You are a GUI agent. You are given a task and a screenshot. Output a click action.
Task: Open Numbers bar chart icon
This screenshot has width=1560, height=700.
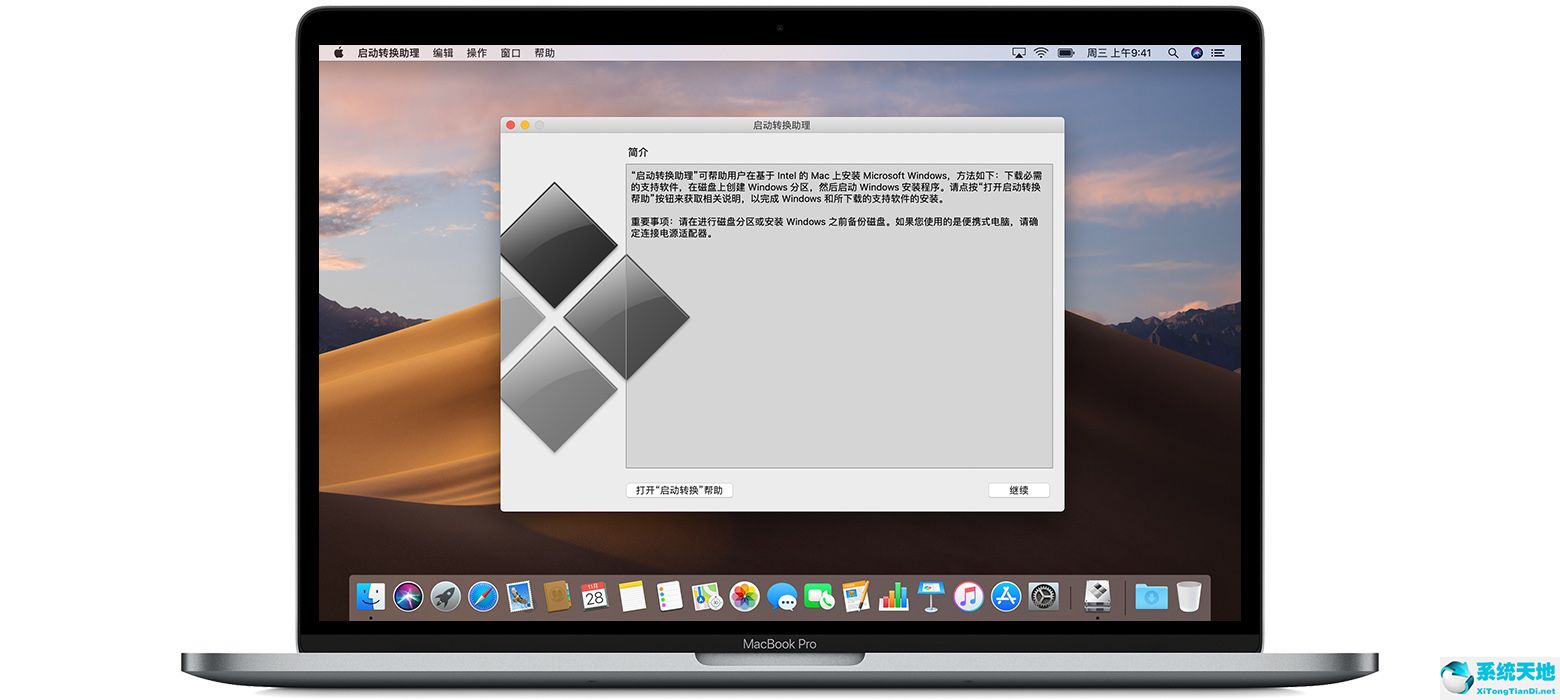(x=893, y=597)
